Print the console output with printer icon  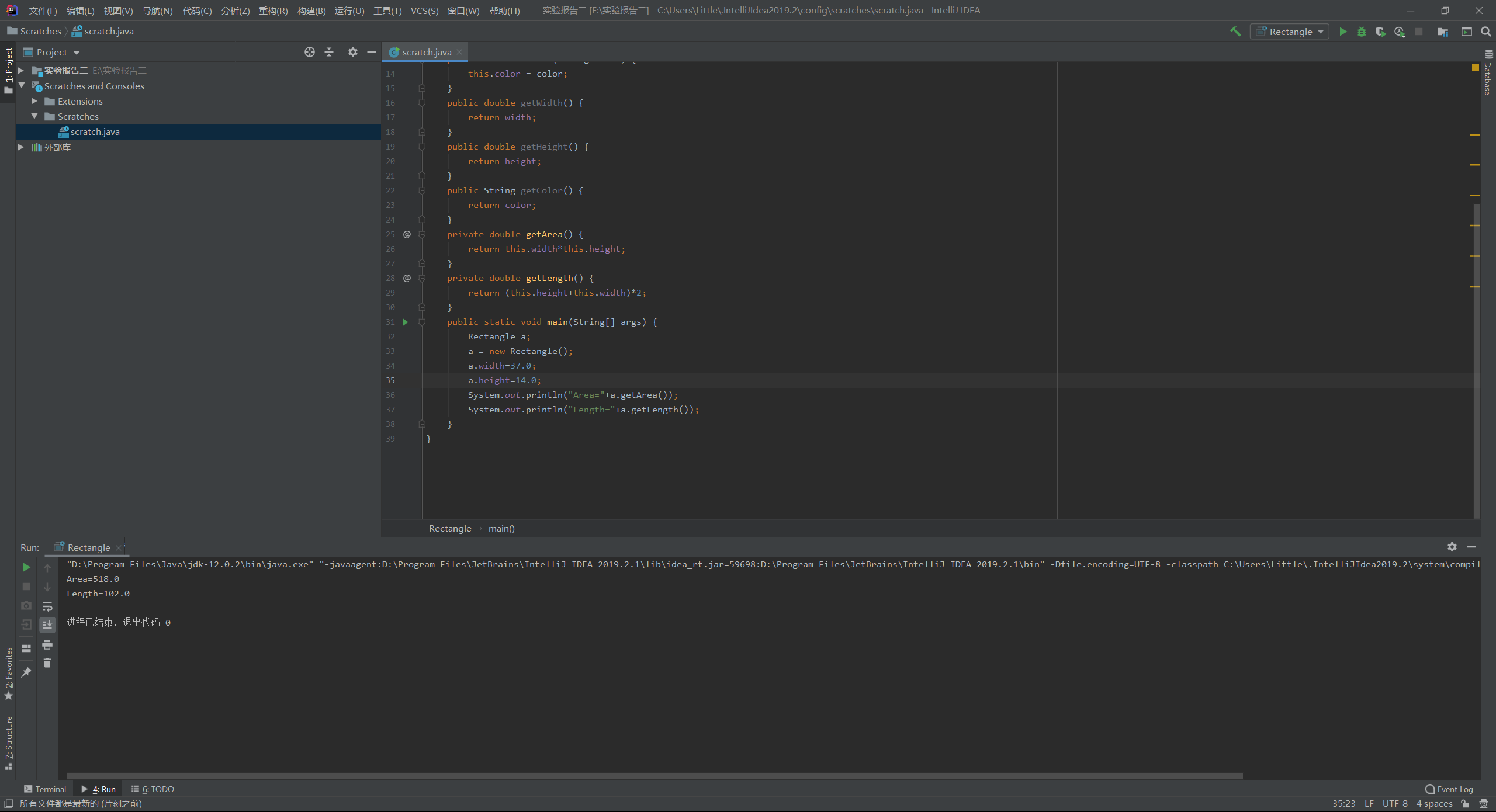point(47,644)
